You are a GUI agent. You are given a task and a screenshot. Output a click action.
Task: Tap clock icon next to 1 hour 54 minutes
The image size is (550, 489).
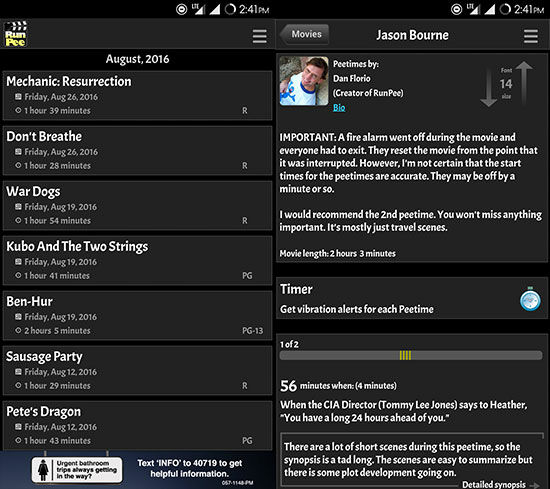click(x=18, y=221)
